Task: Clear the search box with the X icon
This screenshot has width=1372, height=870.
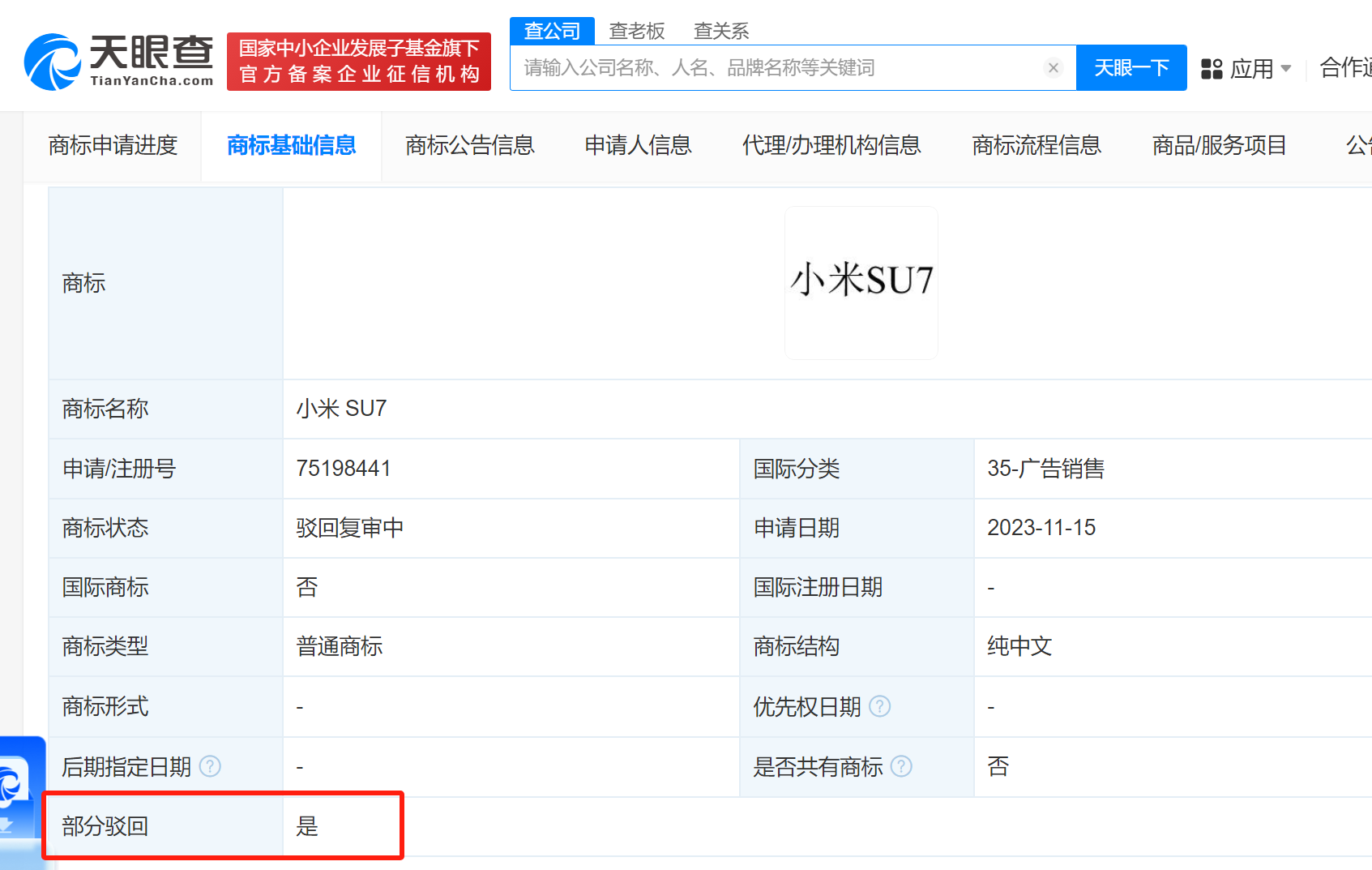Action: pyautogui.click(x=1053, y=68)
